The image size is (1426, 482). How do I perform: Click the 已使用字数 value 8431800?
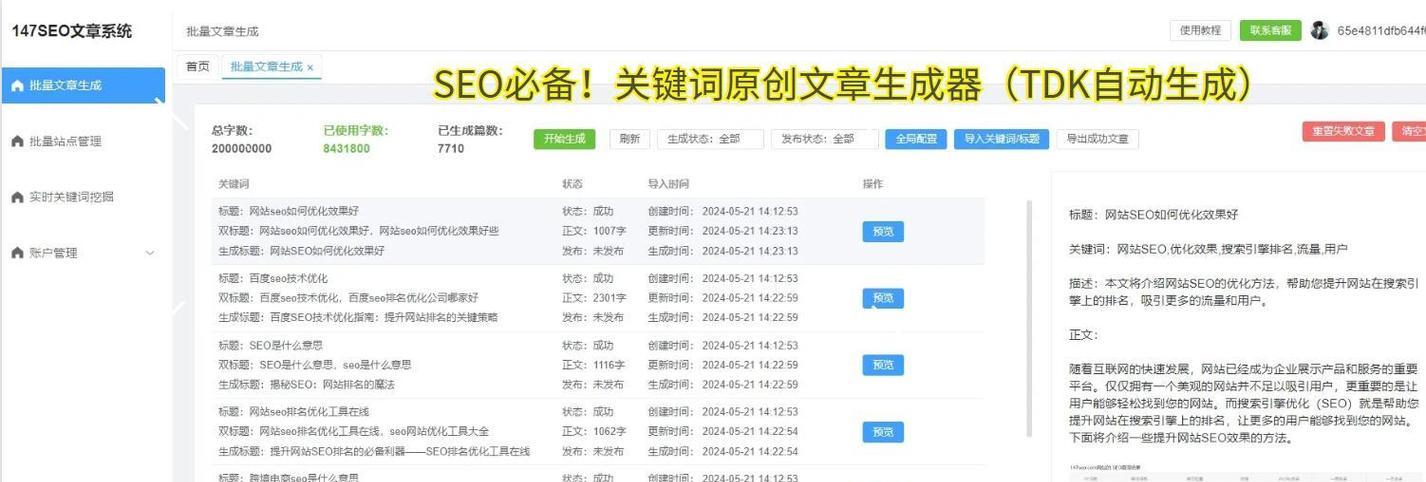click(x=346, y=149)
